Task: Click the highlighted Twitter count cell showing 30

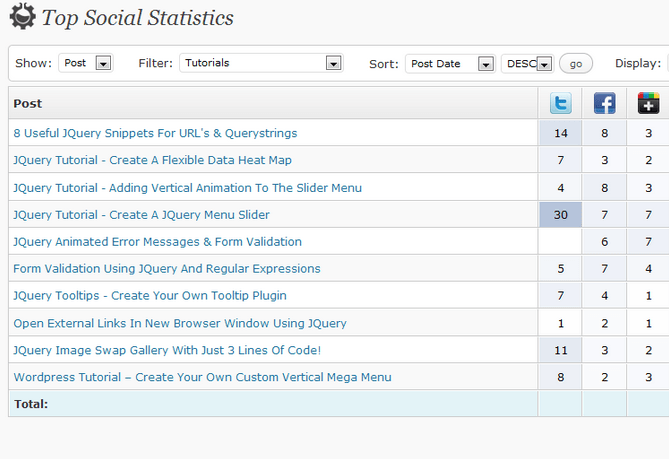Action: click(x=561, y=215)
